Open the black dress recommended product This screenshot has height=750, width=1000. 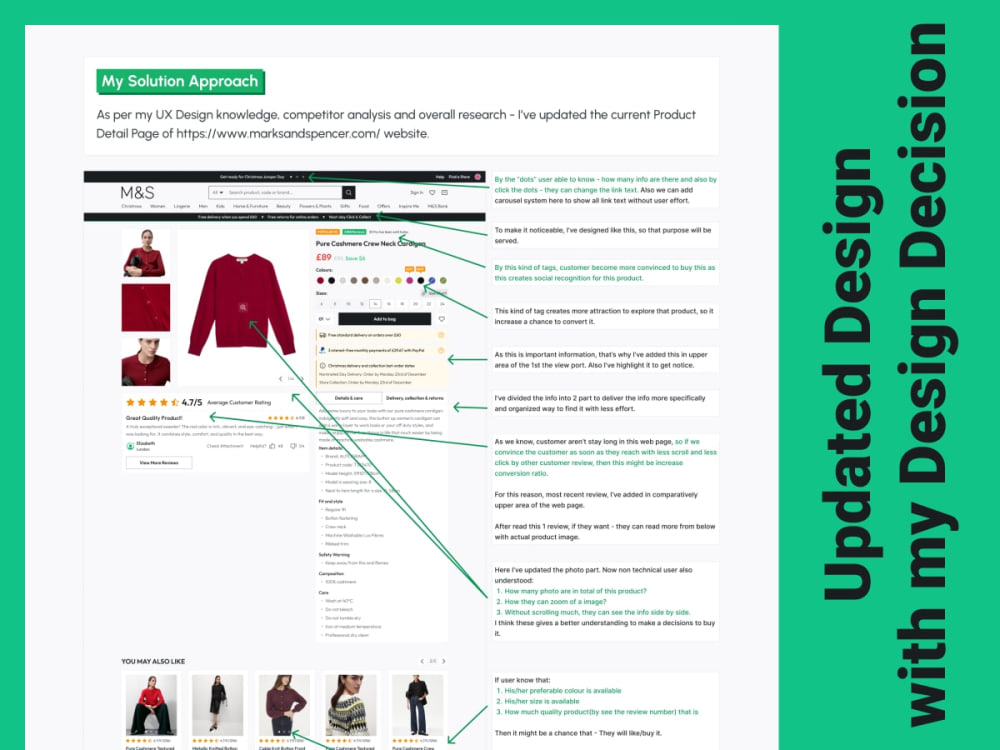(217, 705)
